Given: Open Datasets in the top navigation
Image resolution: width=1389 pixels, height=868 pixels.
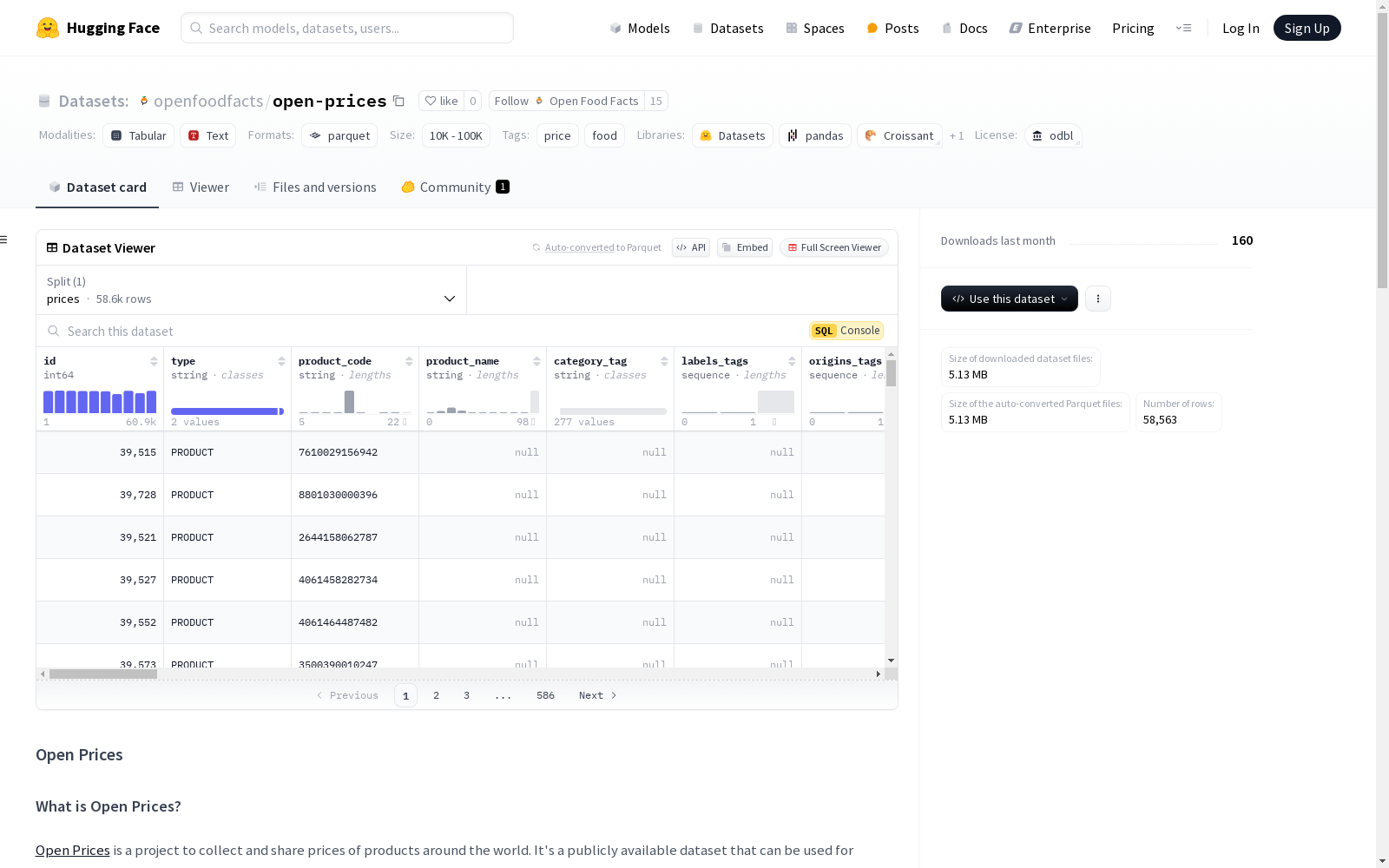Looking at the screenshot, I should (727, 28).
